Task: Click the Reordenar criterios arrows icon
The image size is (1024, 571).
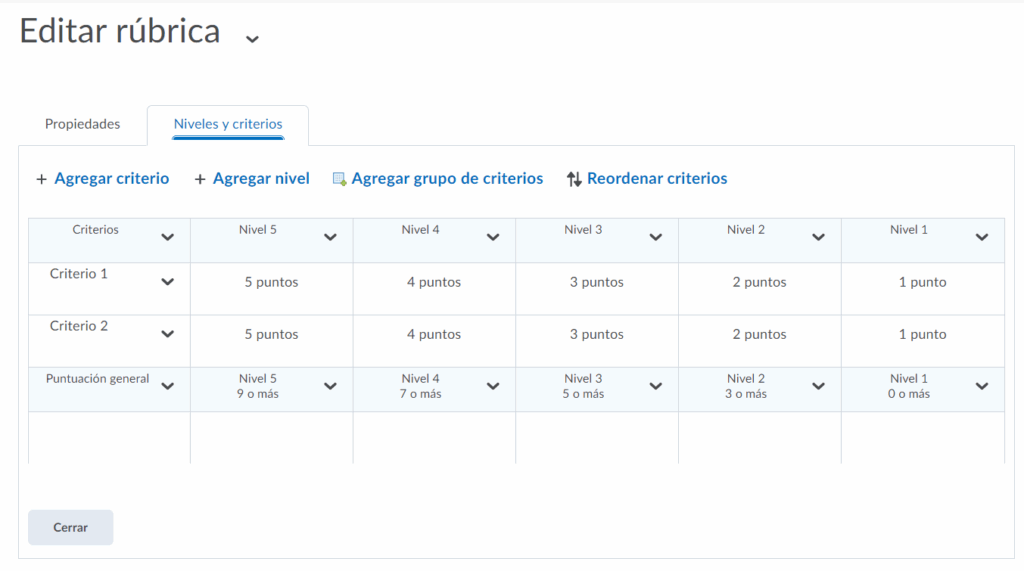Action: (x=574, y=179)
